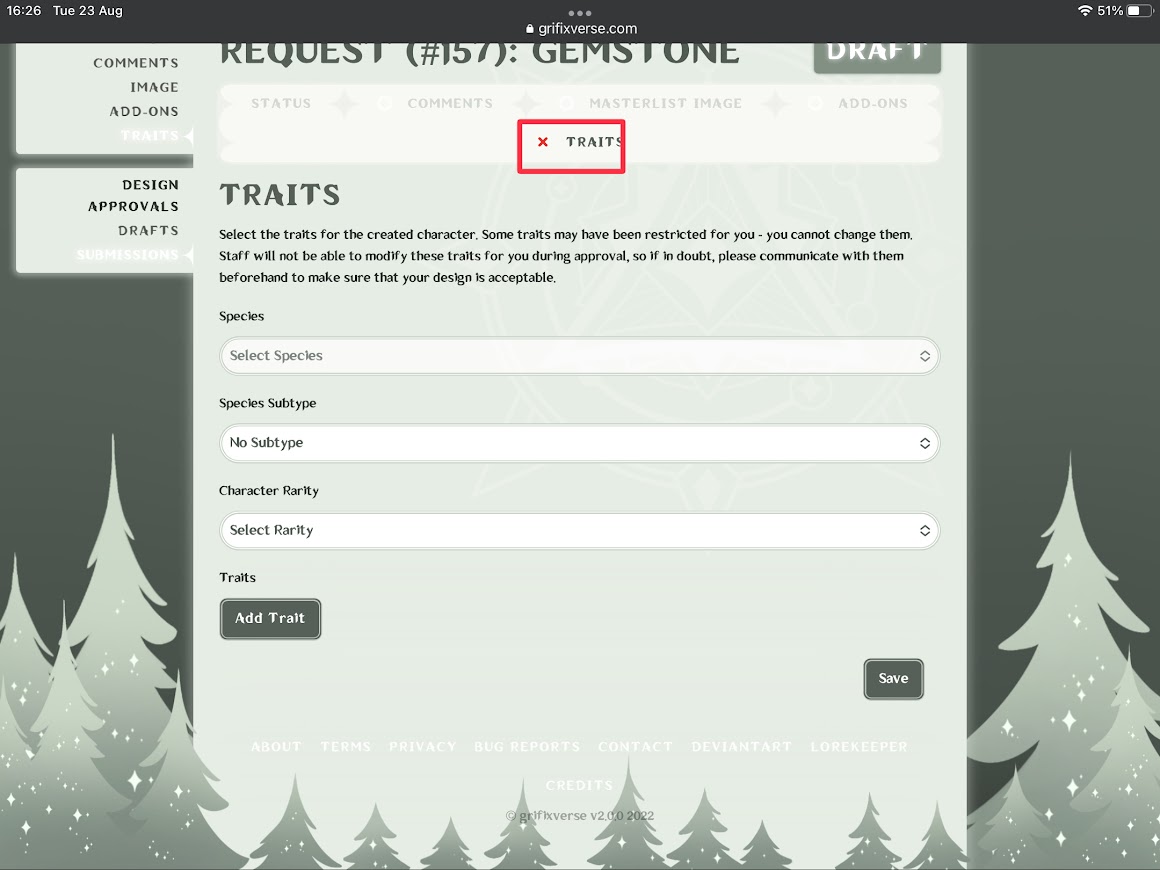The height and width of the screenshot is (870, 1160).
Task: Open the Select Species dropdown
Action: (x=579, y=356)
